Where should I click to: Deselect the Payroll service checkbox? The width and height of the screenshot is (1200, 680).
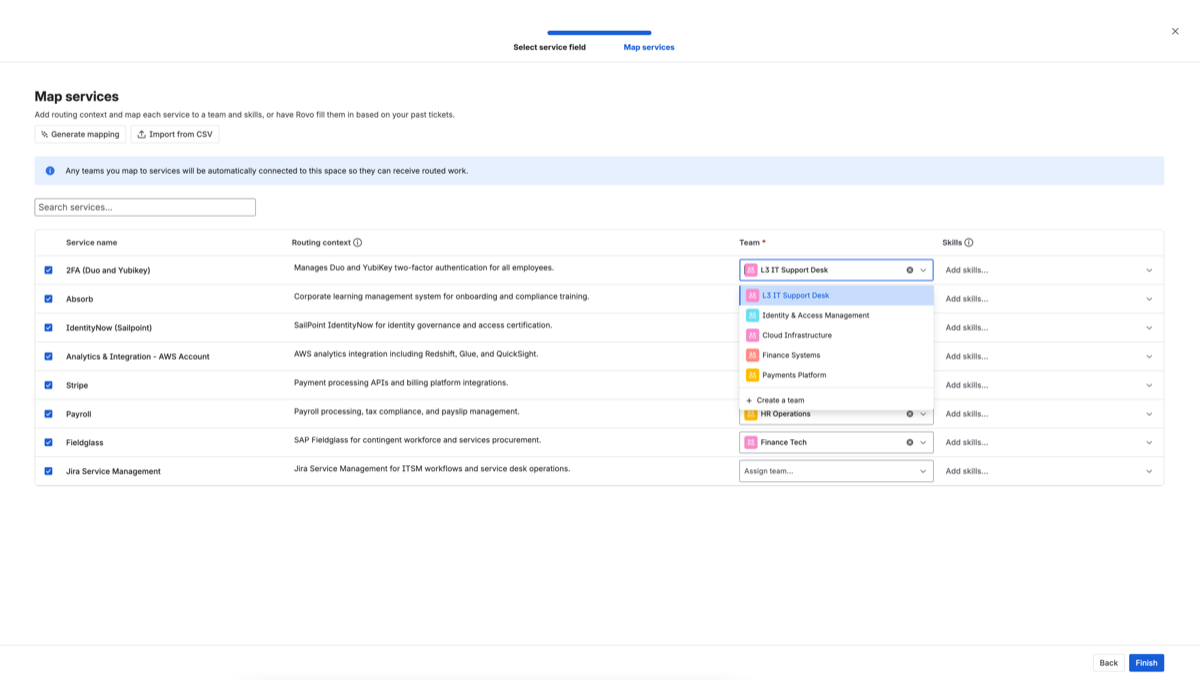pos(48,414)
